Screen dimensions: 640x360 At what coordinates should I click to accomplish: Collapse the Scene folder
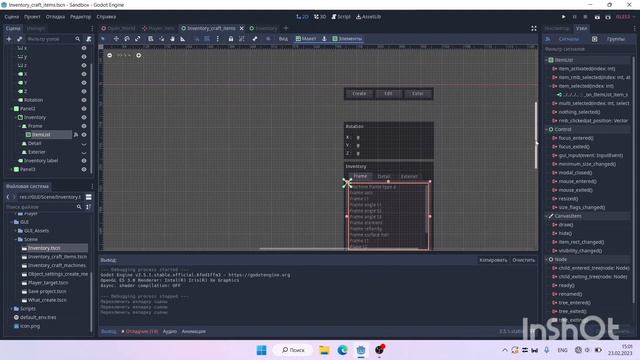(x=16, y=239)
